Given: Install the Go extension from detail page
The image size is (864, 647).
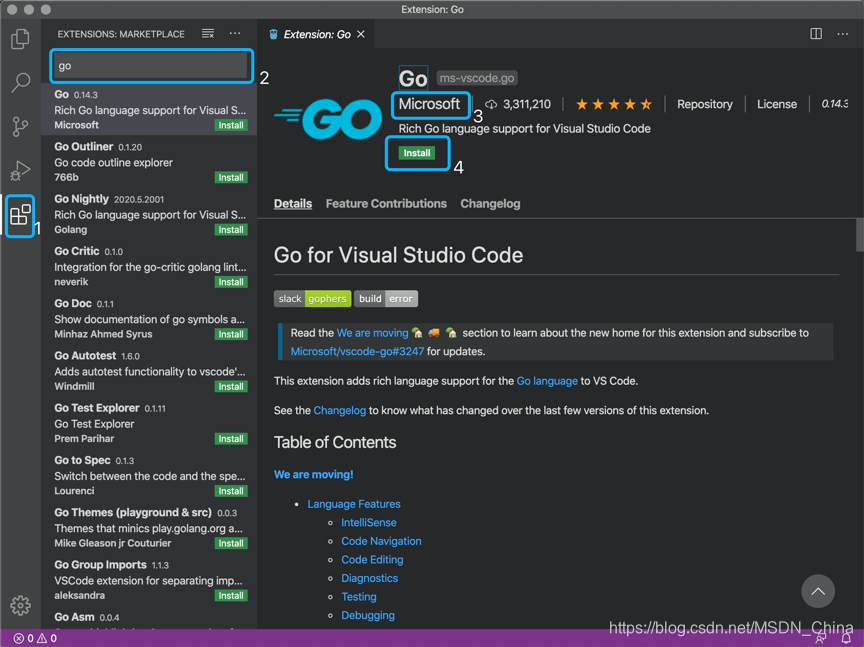Looking at the screenshot, I should 417,153.
